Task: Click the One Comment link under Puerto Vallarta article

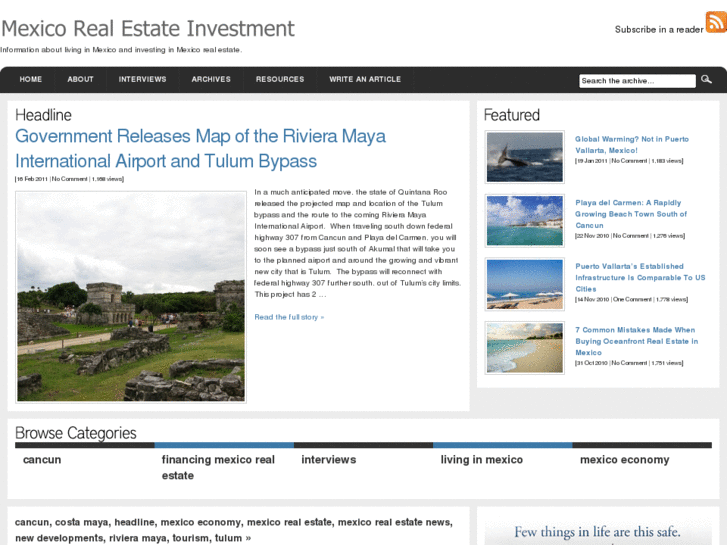Action: [x=632, y=300]
